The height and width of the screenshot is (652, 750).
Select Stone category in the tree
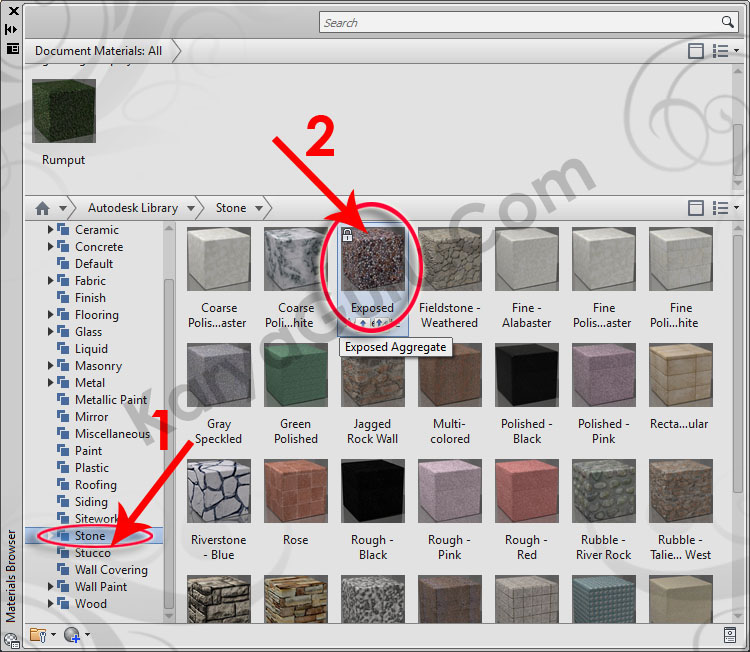coord(89,536)
